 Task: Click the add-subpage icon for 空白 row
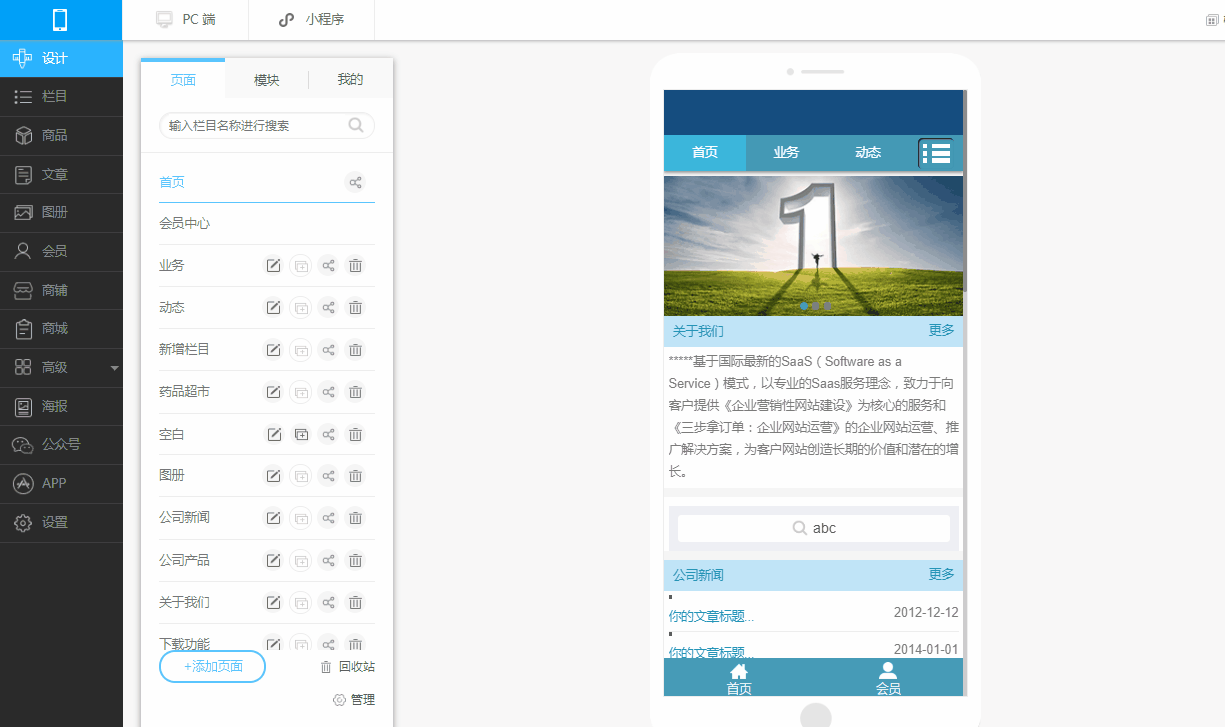click(300, 434)
